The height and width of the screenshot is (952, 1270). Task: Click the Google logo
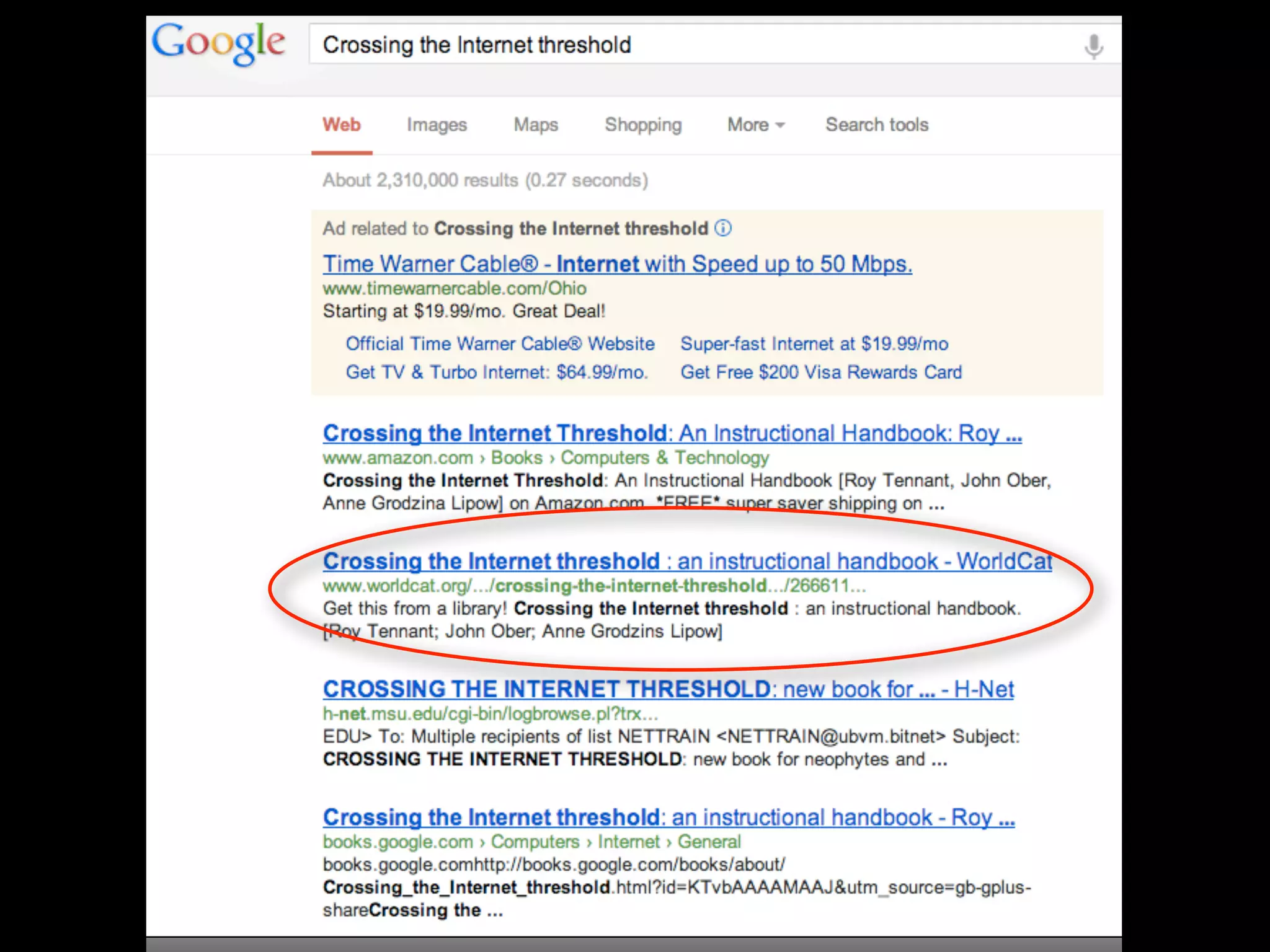pos(218,42)
